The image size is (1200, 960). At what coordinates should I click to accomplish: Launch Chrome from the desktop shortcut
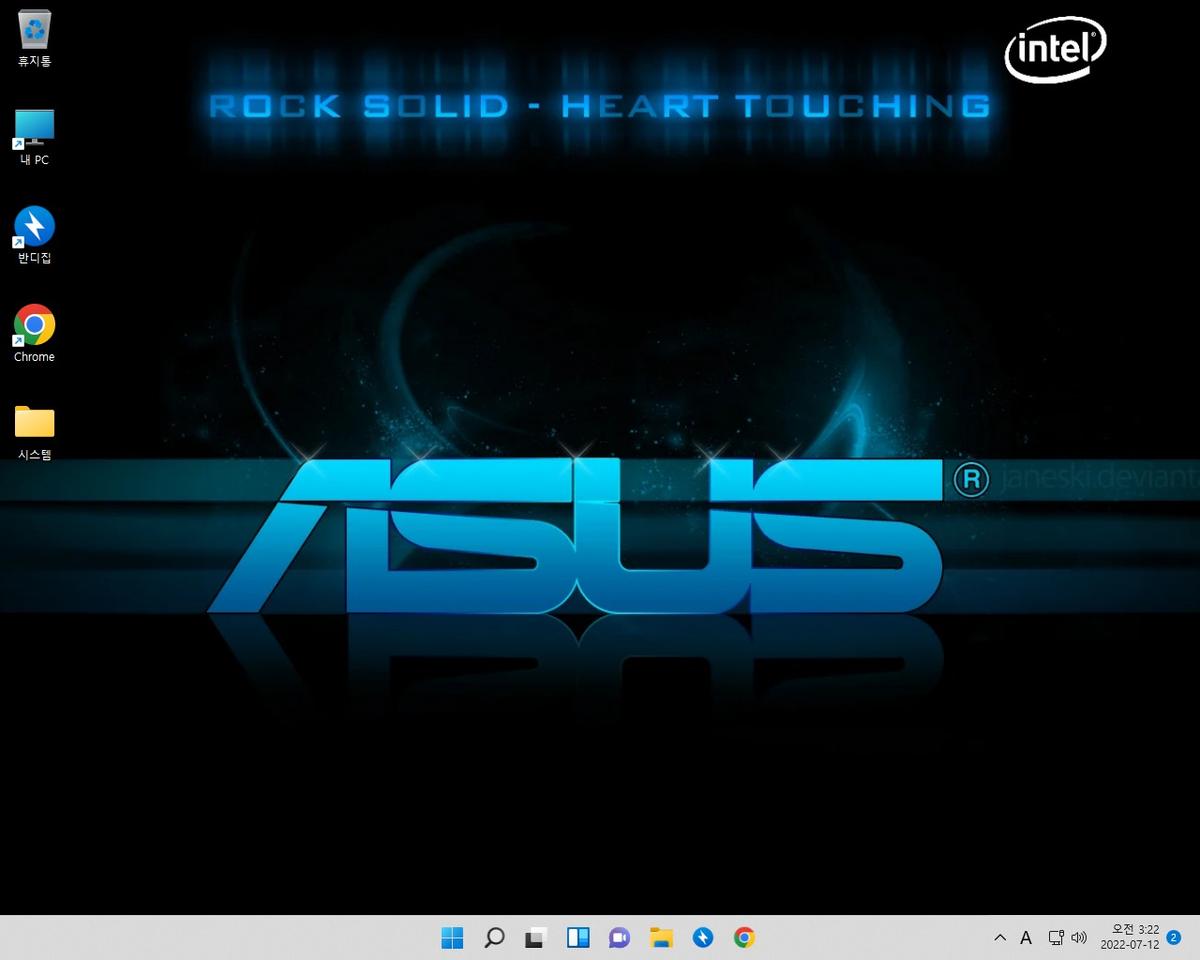click(33, 324)
